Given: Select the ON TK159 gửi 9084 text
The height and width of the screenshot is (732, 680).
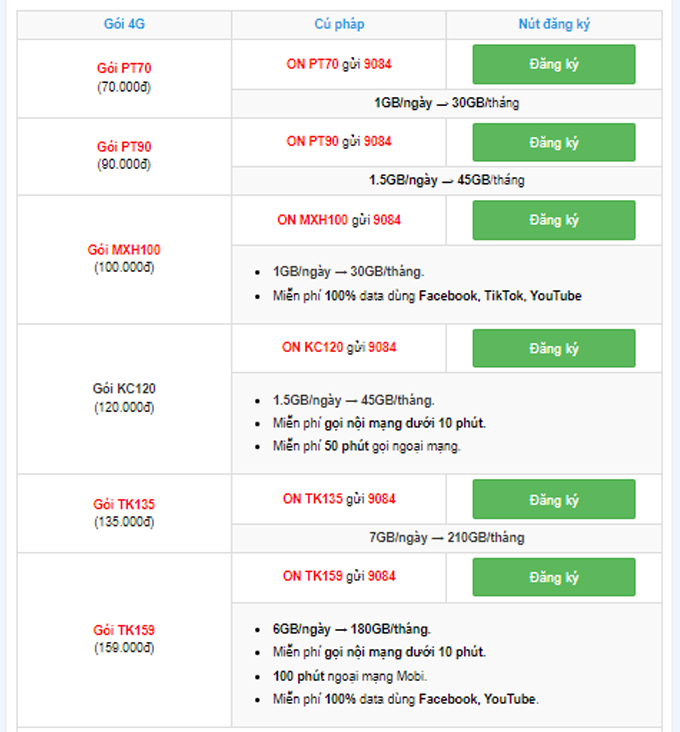Looking at the screenshot, I should (339, 576).
